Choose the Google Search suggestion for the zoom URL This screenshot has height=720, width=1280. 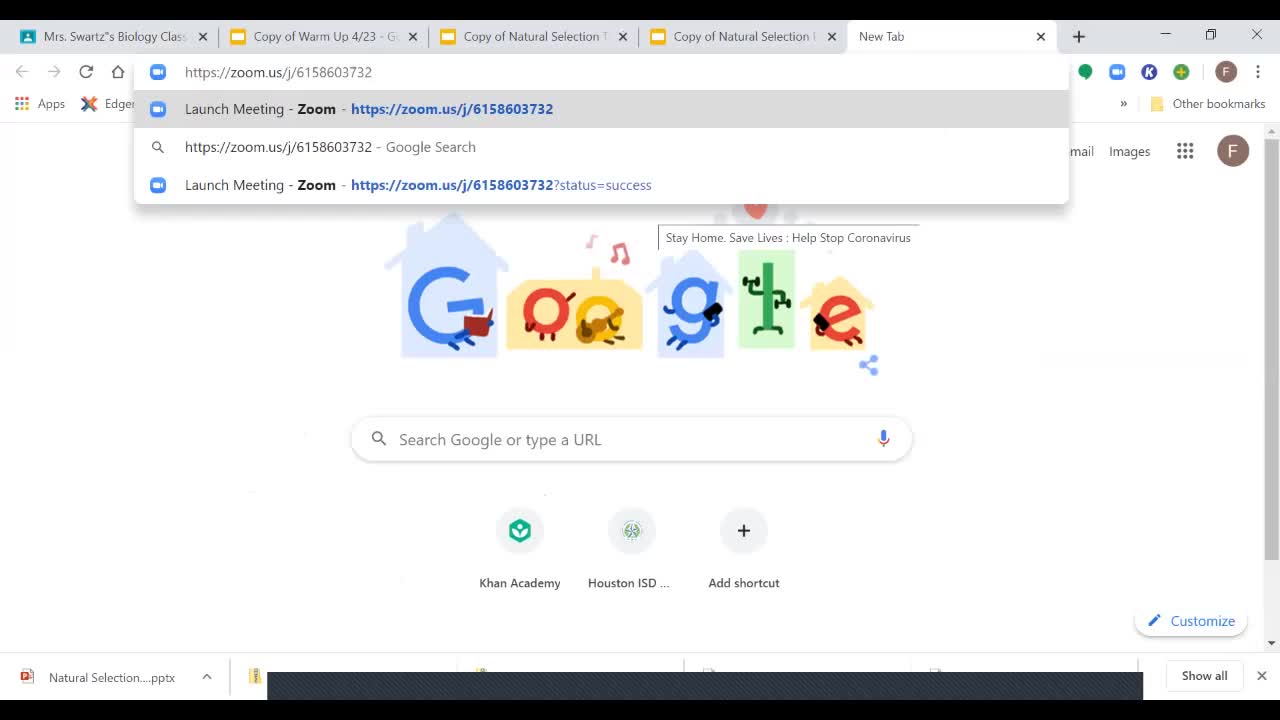601,147
